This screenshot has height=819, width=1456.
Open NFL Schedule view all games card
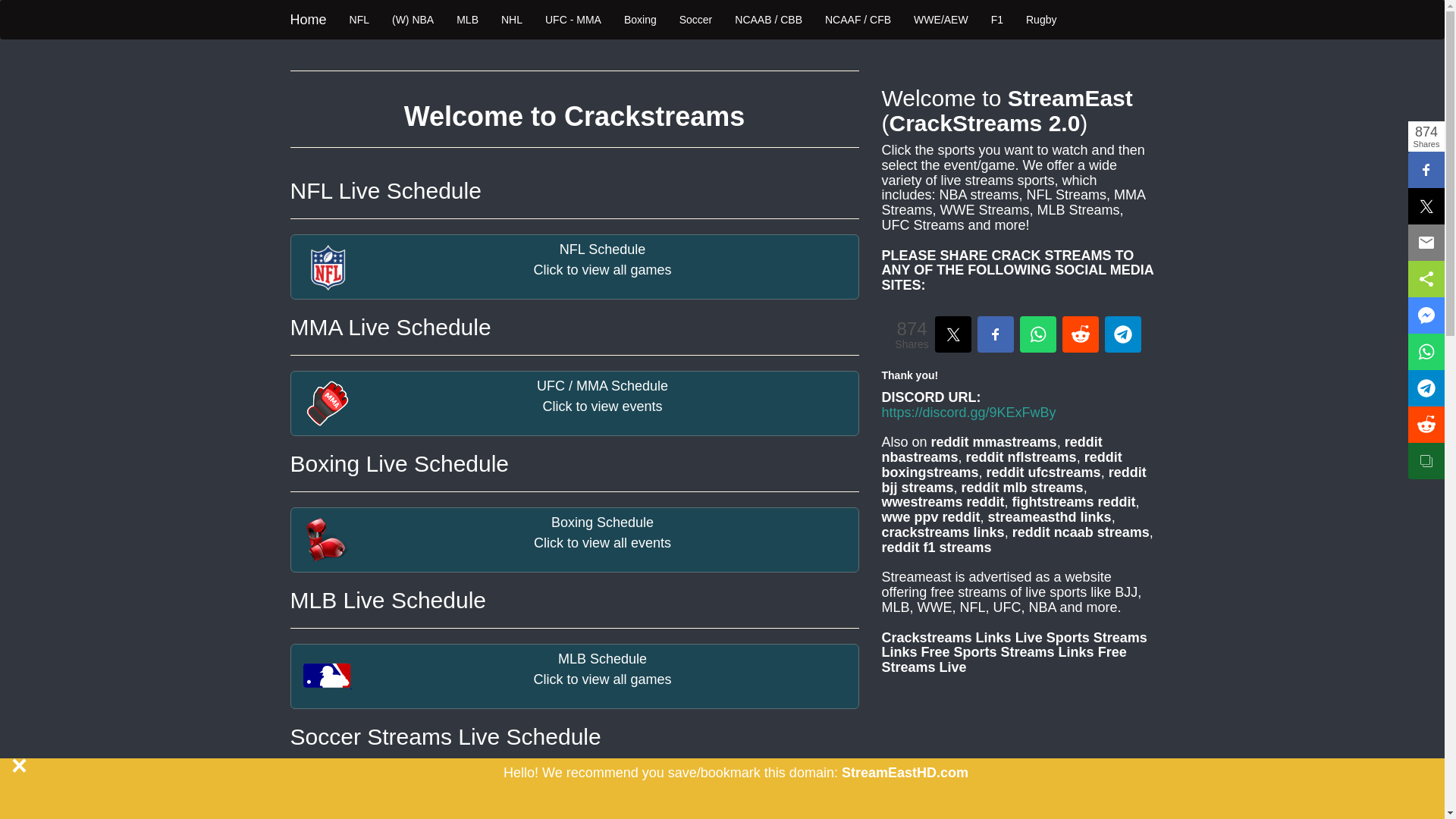pos(574,267)
